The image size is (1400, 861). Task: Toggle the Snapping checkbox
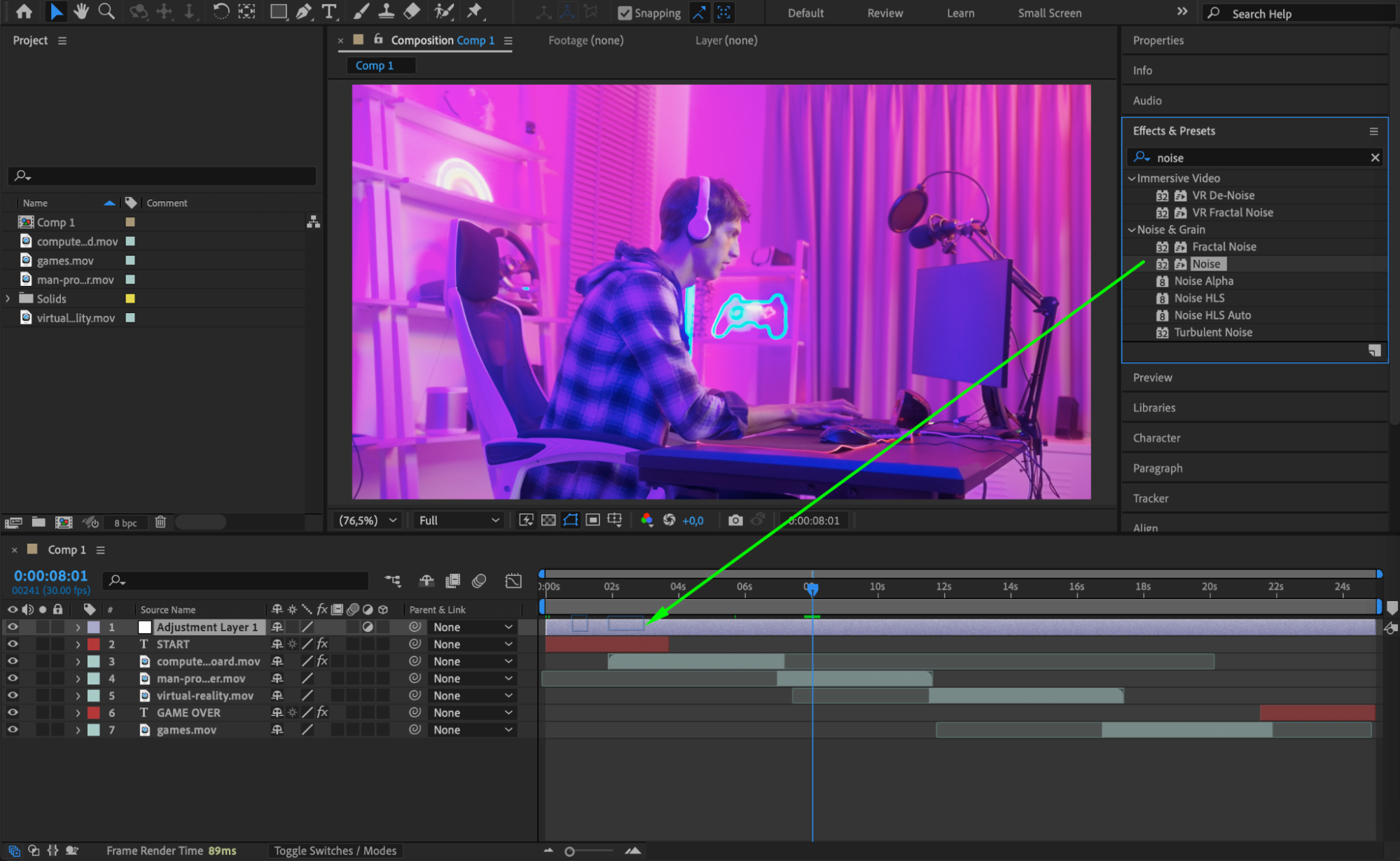coord(625,13)
